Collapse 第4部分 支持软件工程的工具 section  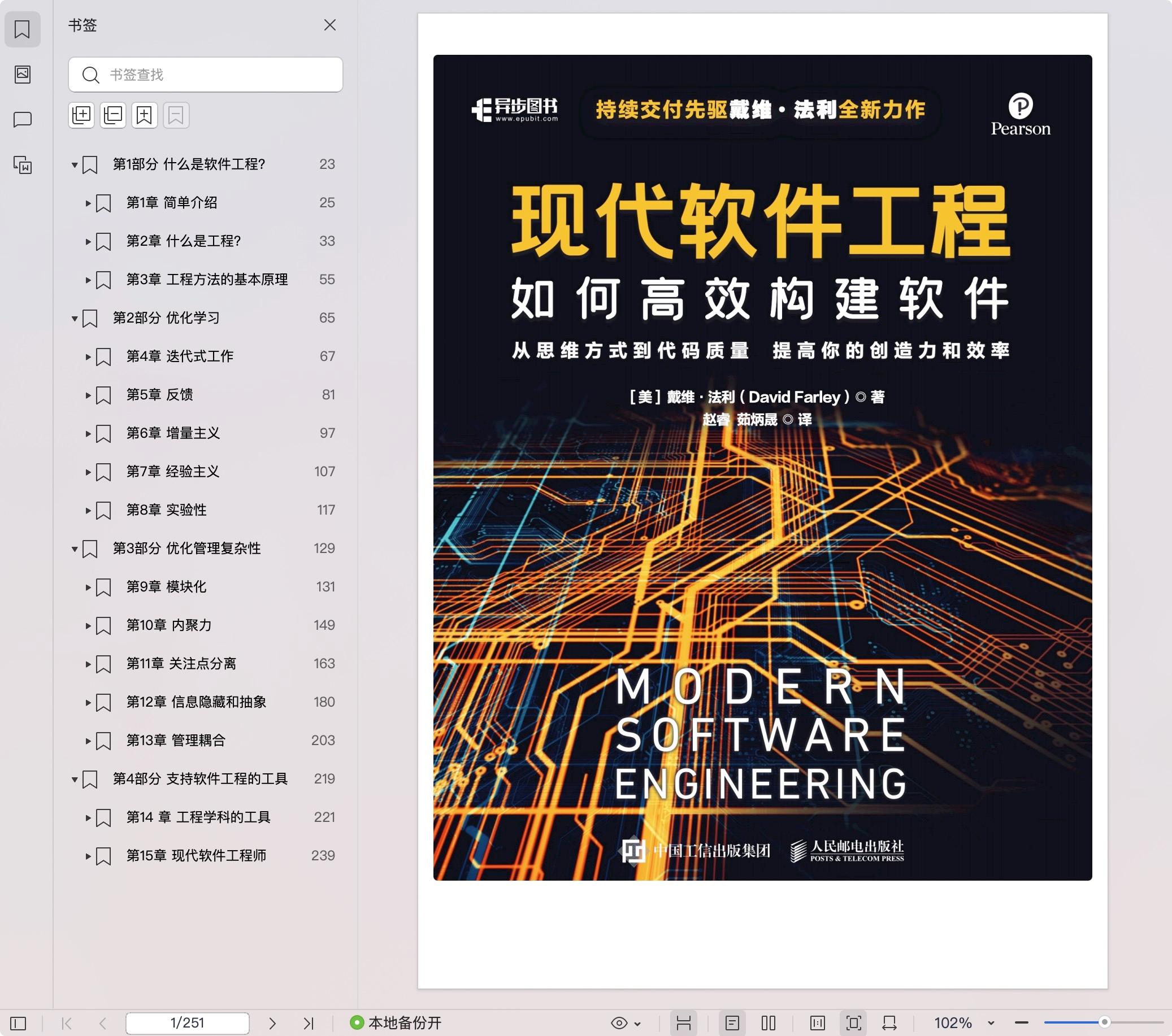pos(75,779)
